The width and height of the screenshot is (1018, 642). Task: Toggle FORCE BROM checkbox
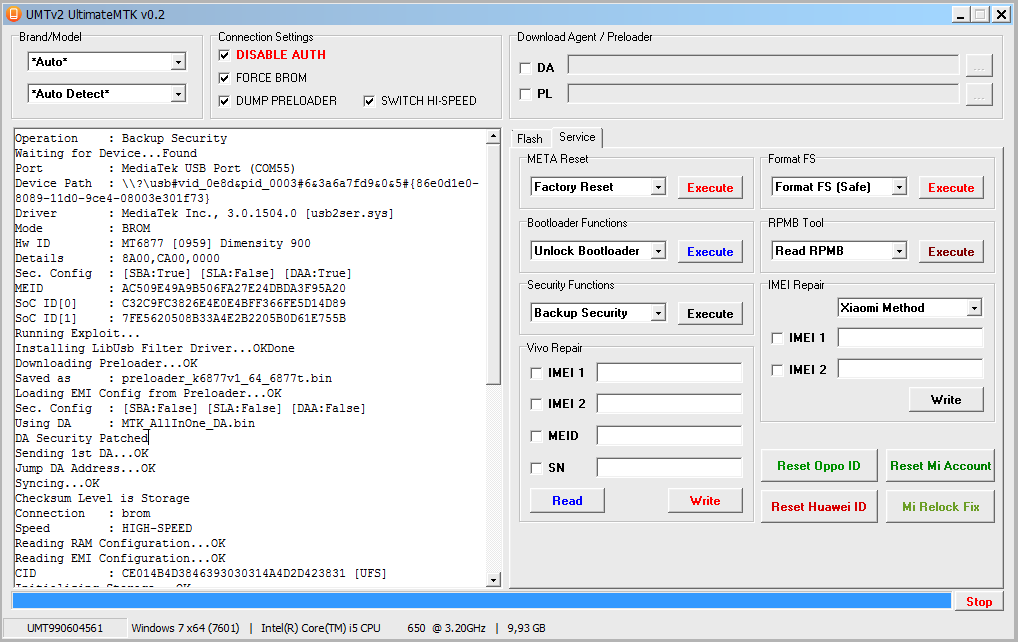(x=224, y=79)
